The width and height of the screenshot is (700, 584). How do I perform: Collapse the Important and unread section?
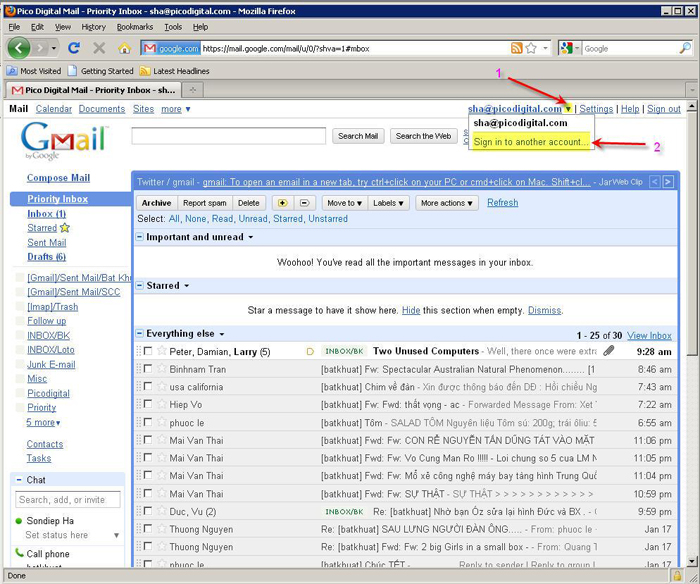pos(140,237)
